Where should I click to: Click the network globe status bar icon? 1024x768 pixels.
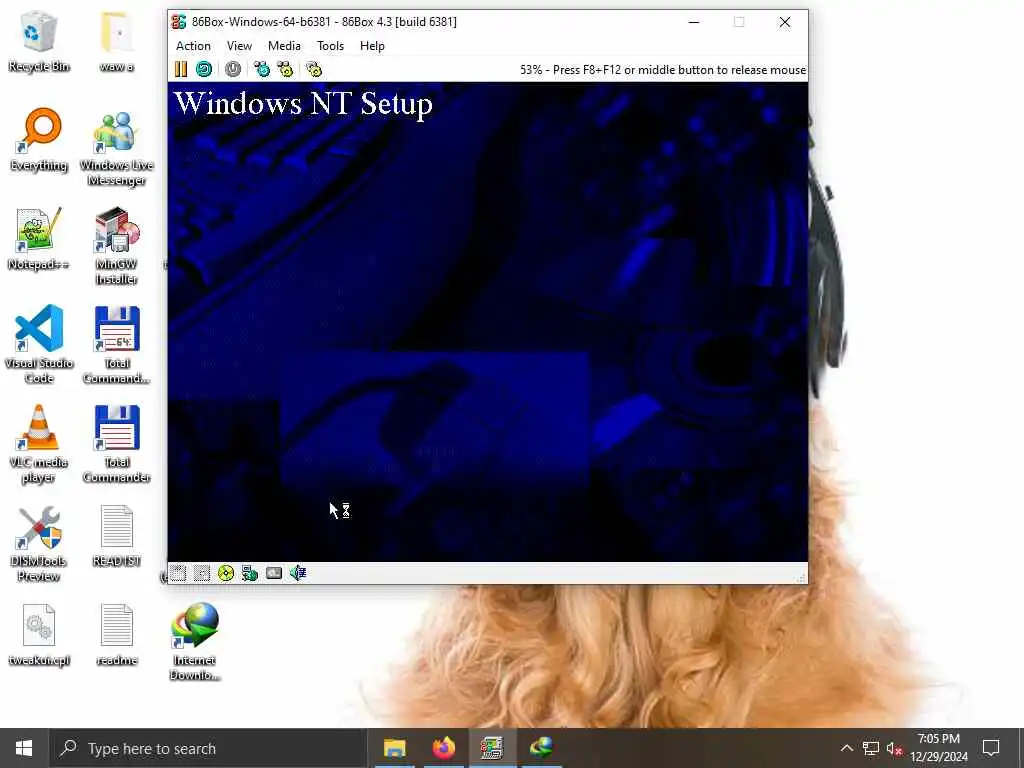pos(249,573)
